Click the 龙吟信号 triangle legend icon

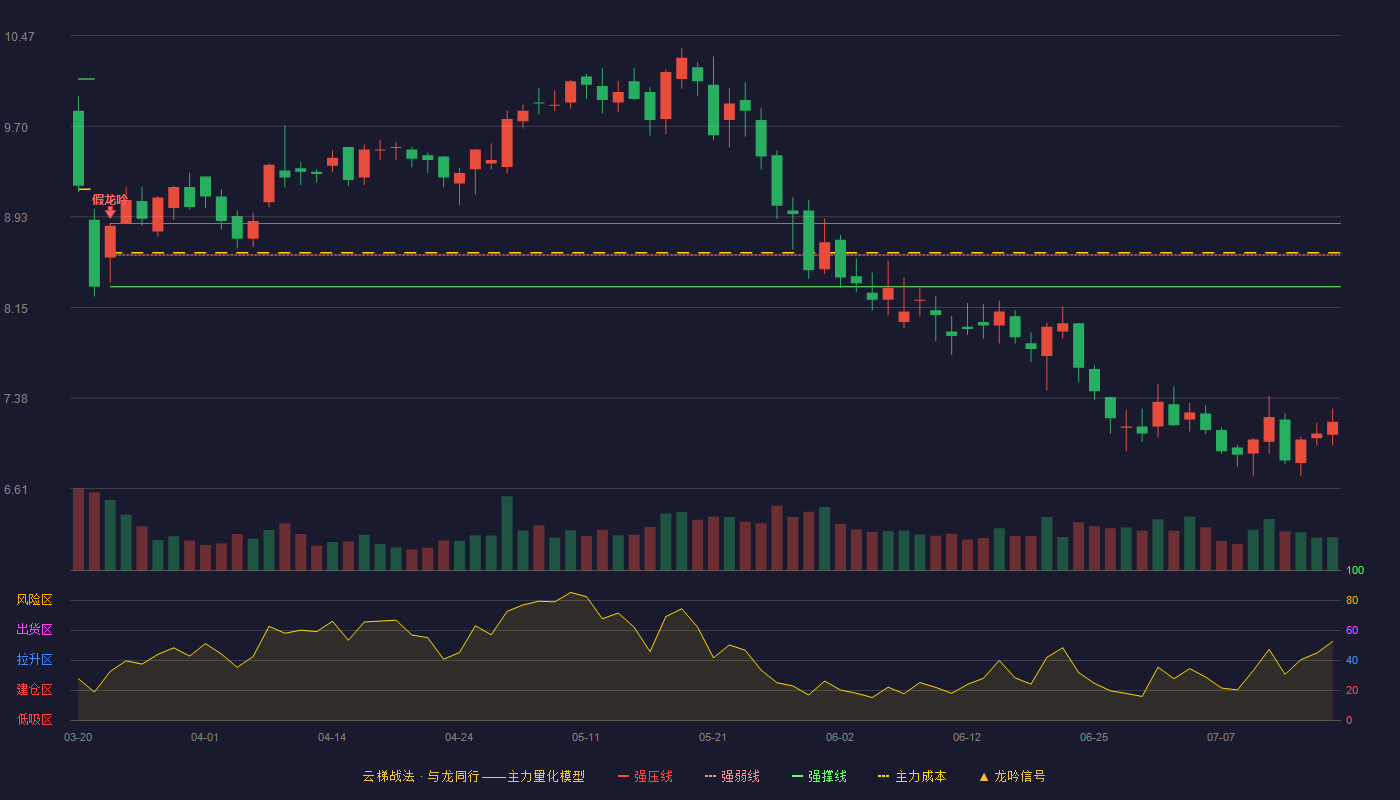(984, 776)
